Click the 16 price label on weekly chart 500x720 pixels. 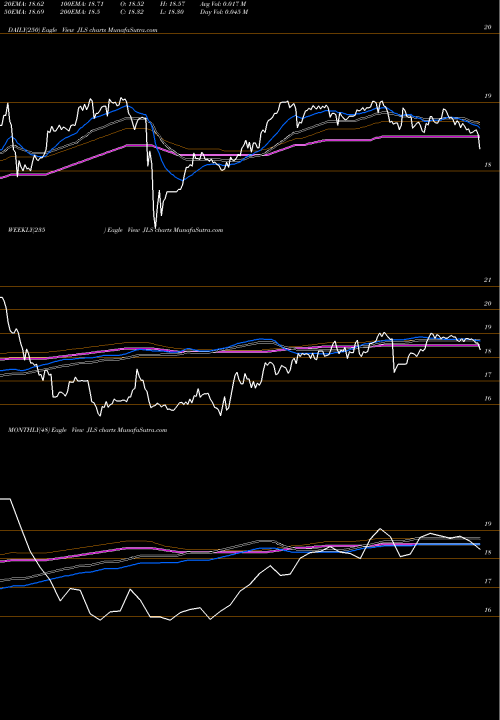click(x=488, y=399)
